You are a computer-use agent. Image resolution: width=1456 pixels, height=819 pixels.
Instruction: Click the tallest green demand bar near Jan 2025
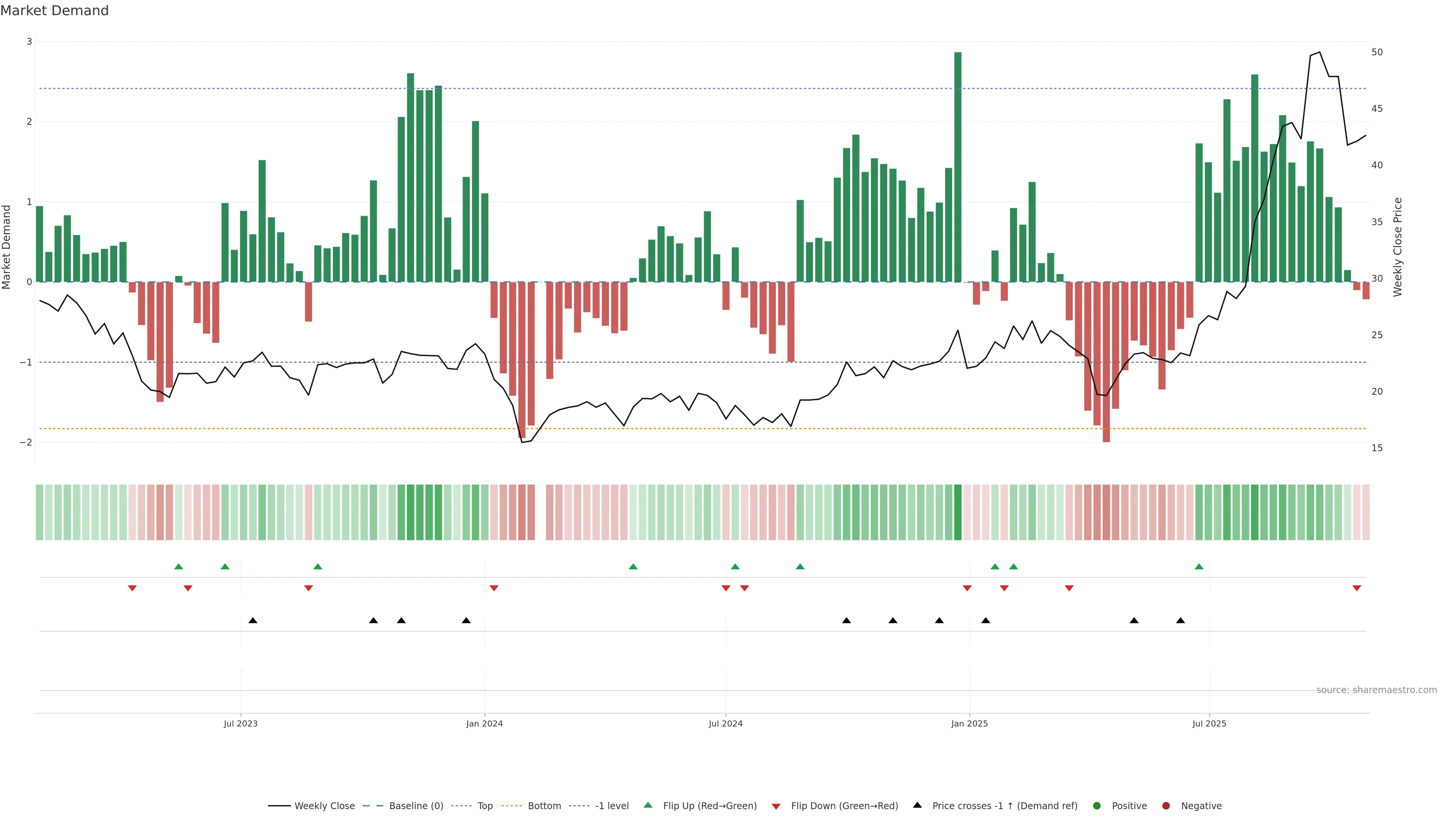957,169
